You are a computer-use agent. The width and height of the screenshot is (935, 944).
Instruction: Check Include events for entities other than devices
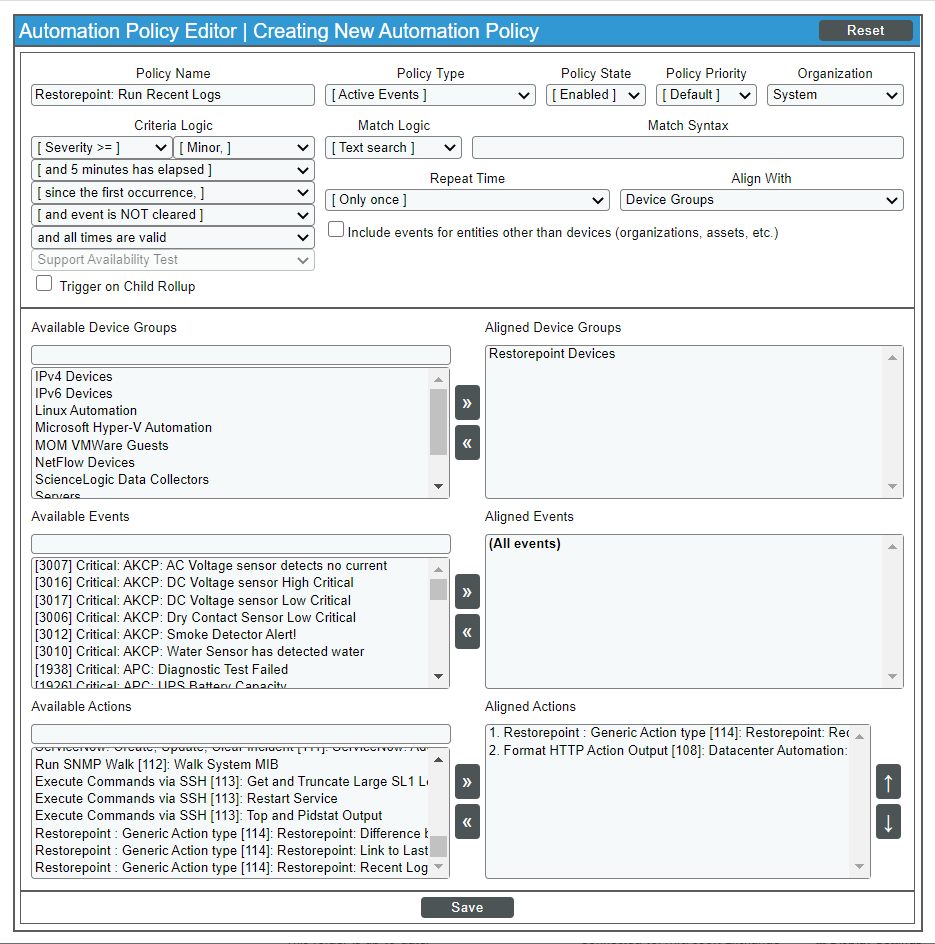click(336, 231)
